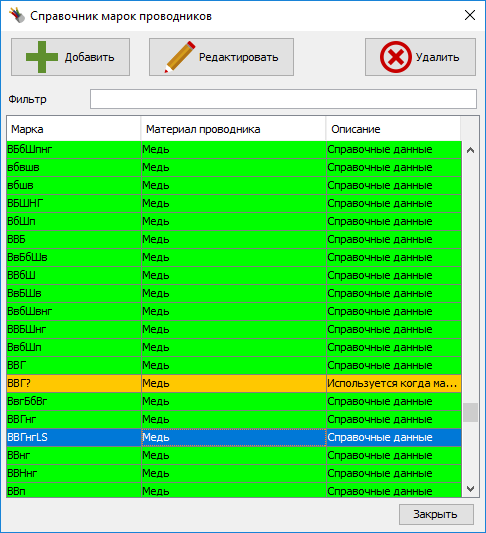This screenshot has height=533, width=486.
Task: Select the ВБШНГ row
Action: [234, 203]
